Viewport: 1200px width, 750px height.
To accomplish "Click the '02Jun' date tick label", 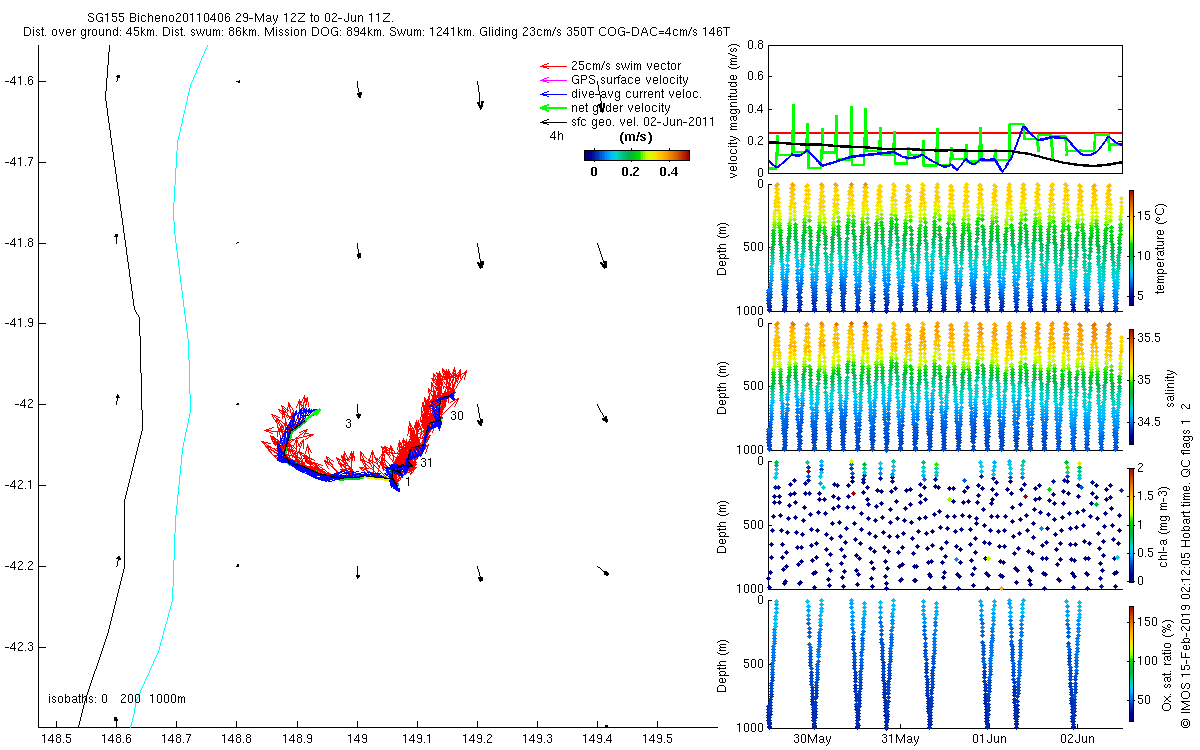I will click(x=1077, y=739).
